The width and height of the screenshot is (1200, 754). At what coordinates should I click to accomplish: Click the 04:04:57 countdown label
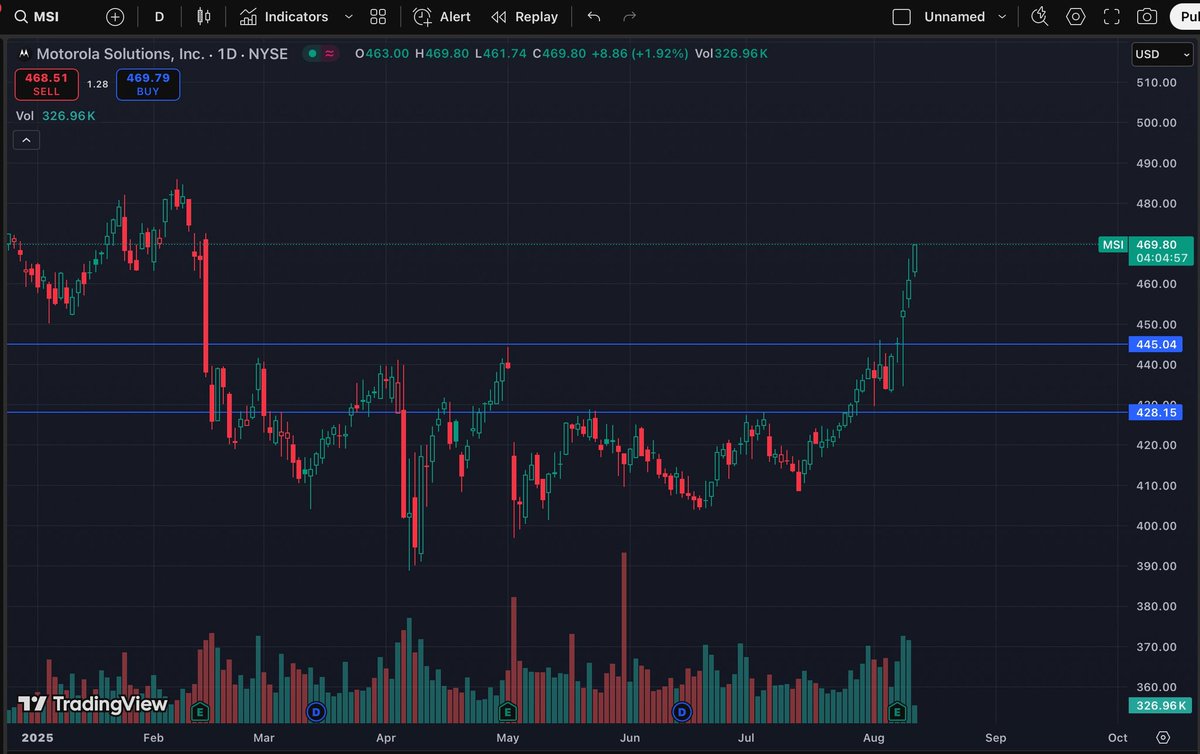click(1160, 258)
